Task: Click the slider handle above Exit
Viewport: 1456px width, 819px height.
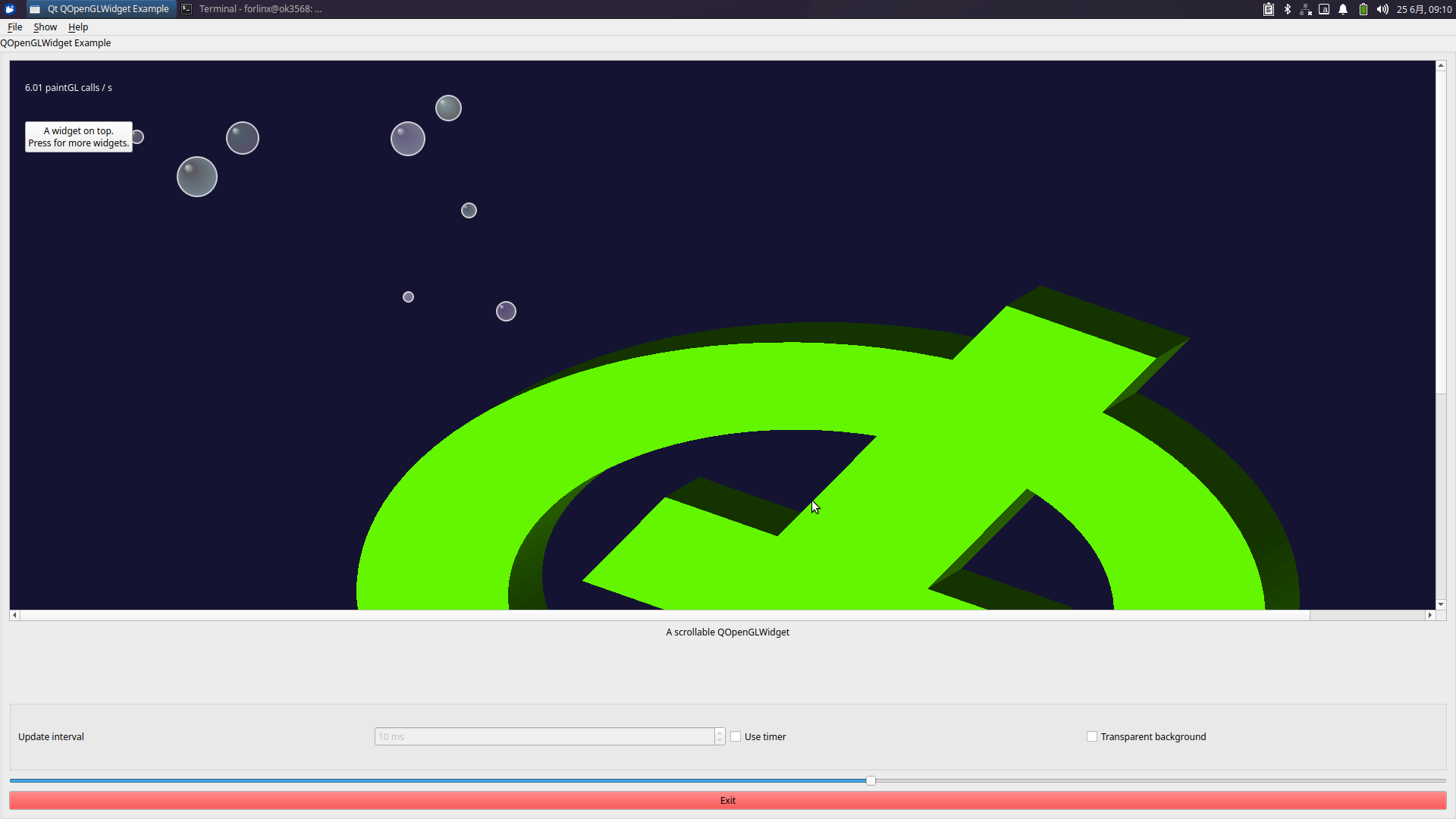Action: (871, 780)
